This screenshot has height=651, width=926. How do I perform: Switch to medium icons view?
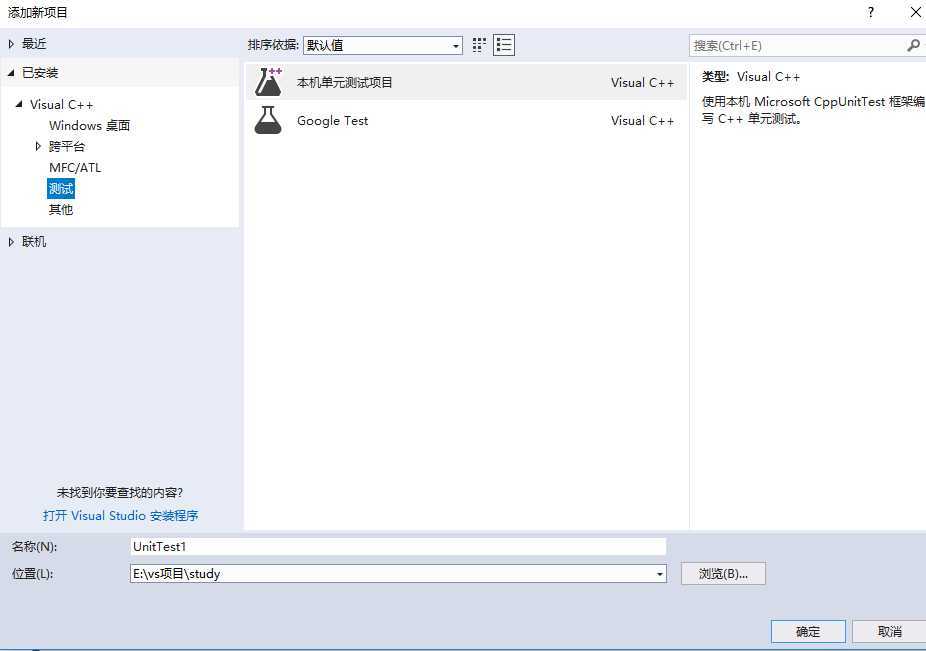click(x=479, y=45)
